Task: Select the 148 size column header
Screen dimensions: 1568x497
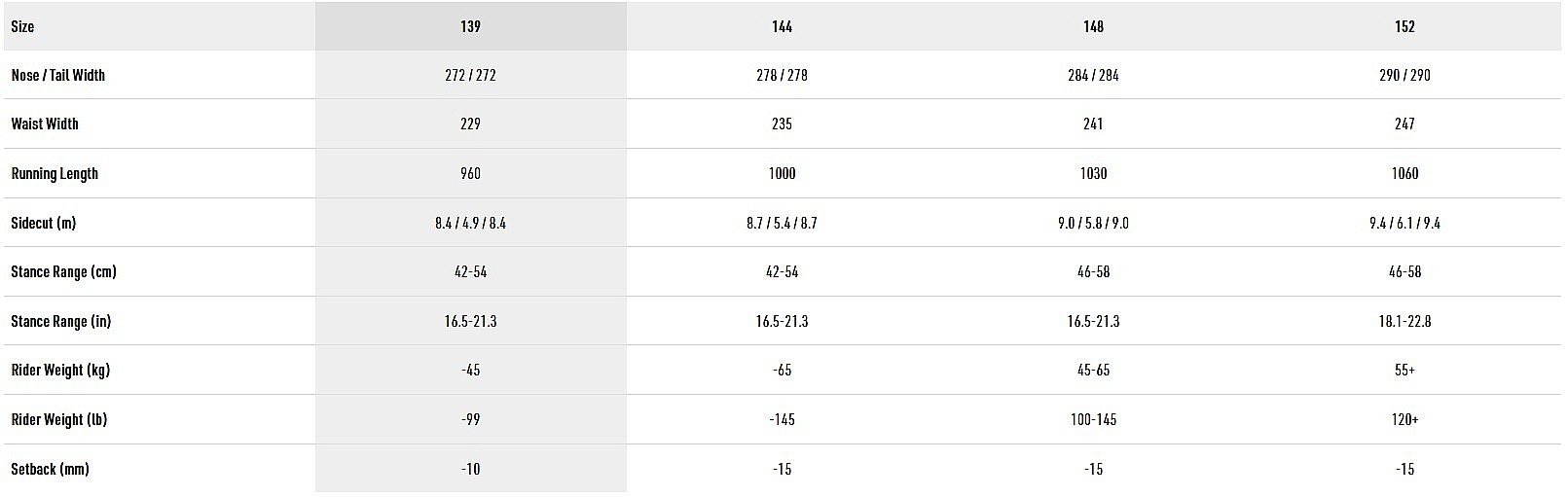Action: [x=1093, y=26]
